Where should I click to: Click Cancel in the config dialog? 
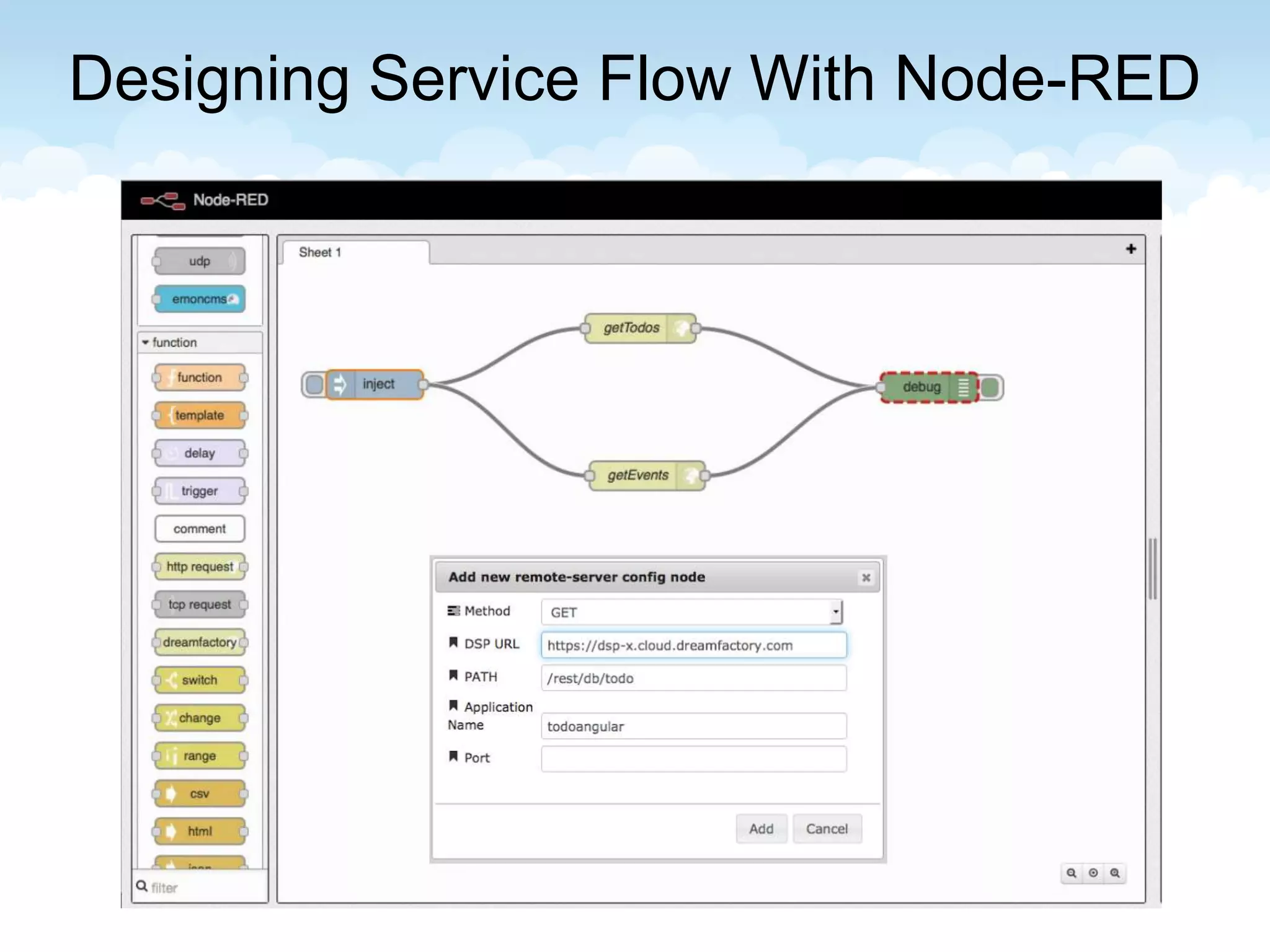click(x=827, y=829)
